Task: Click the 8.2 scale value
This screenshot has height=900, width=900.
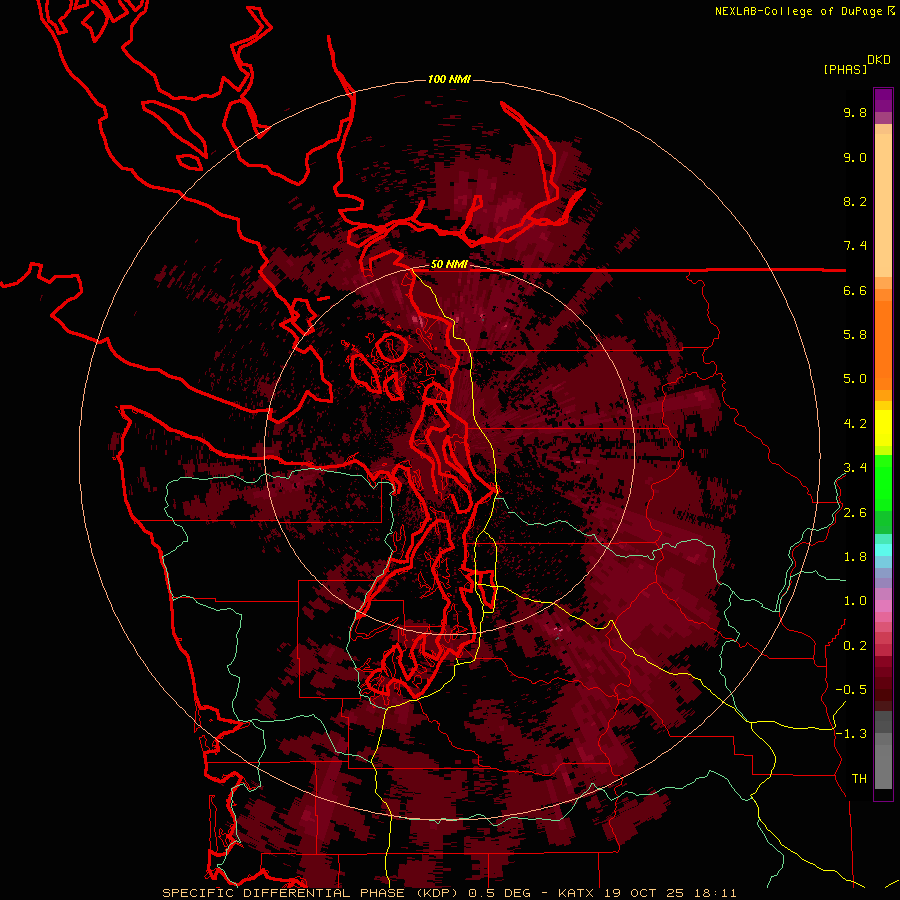Action: pos(855,202)
